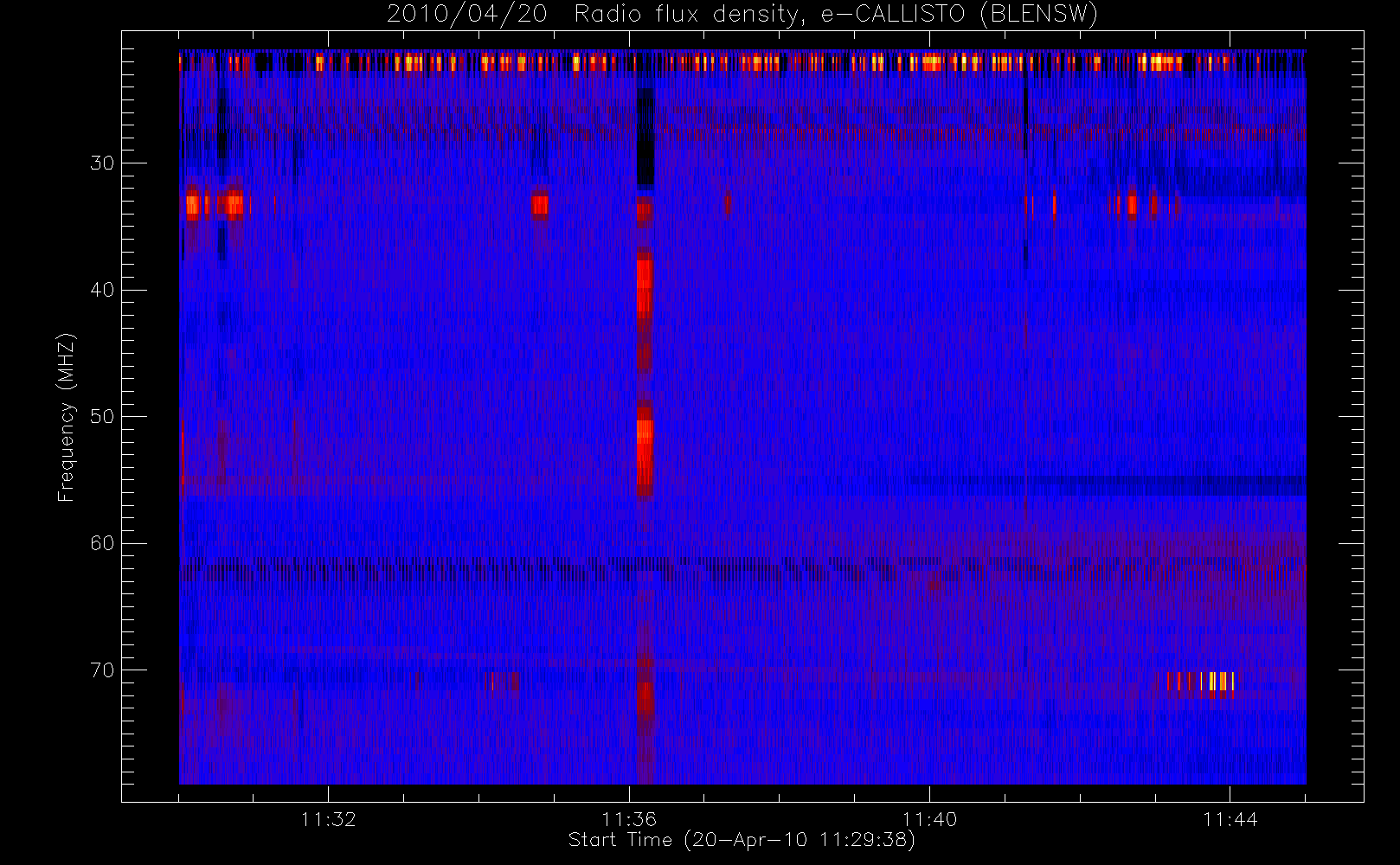1400x865 pixels.
Task: Click the 11:44 time tick label
Action: (x=1230, y=819)
